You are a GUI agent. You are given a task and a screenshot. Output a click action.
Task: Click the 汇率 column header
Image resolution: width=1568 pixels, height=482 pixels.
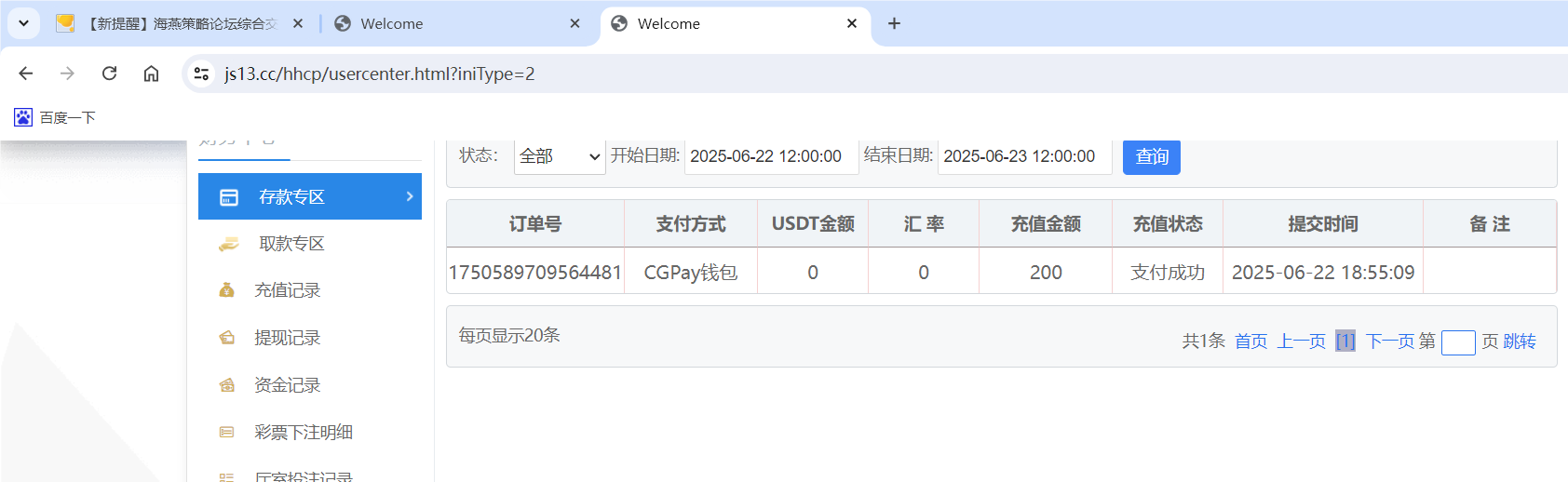click(x=924, y=224)
